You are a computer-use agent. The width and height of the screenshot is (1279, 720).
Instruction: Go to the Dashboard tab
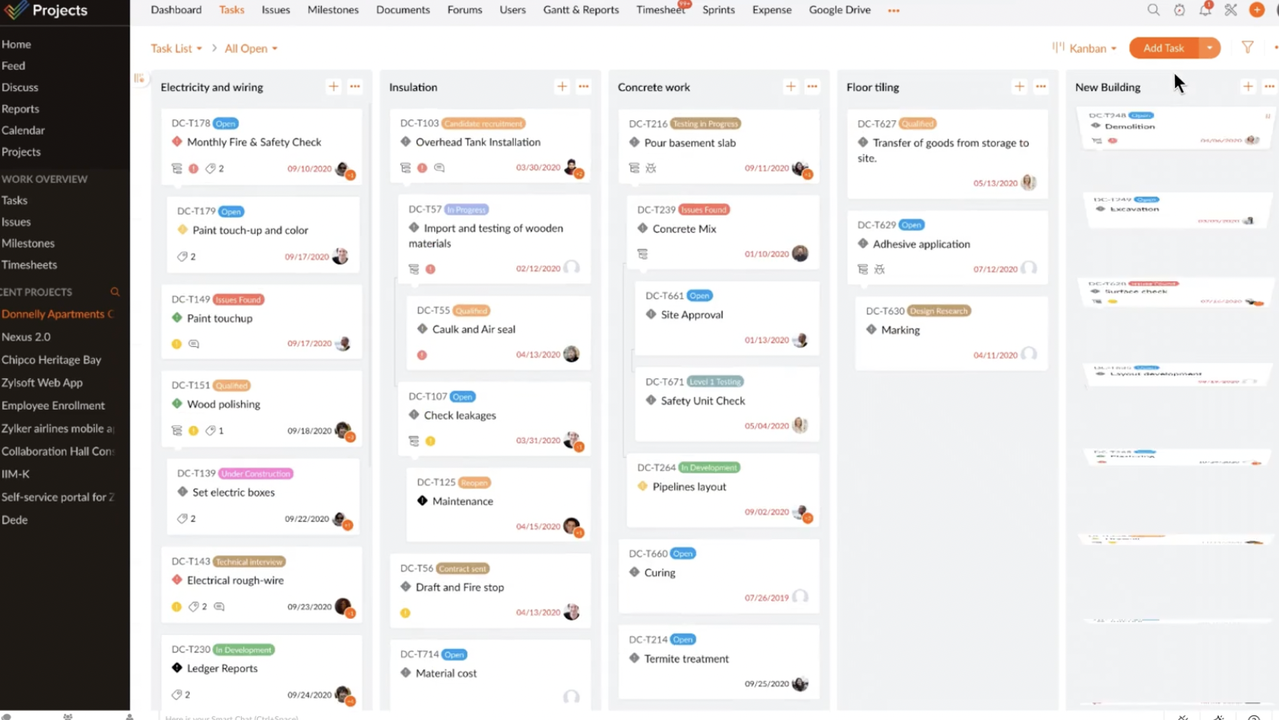click(176, 10)
